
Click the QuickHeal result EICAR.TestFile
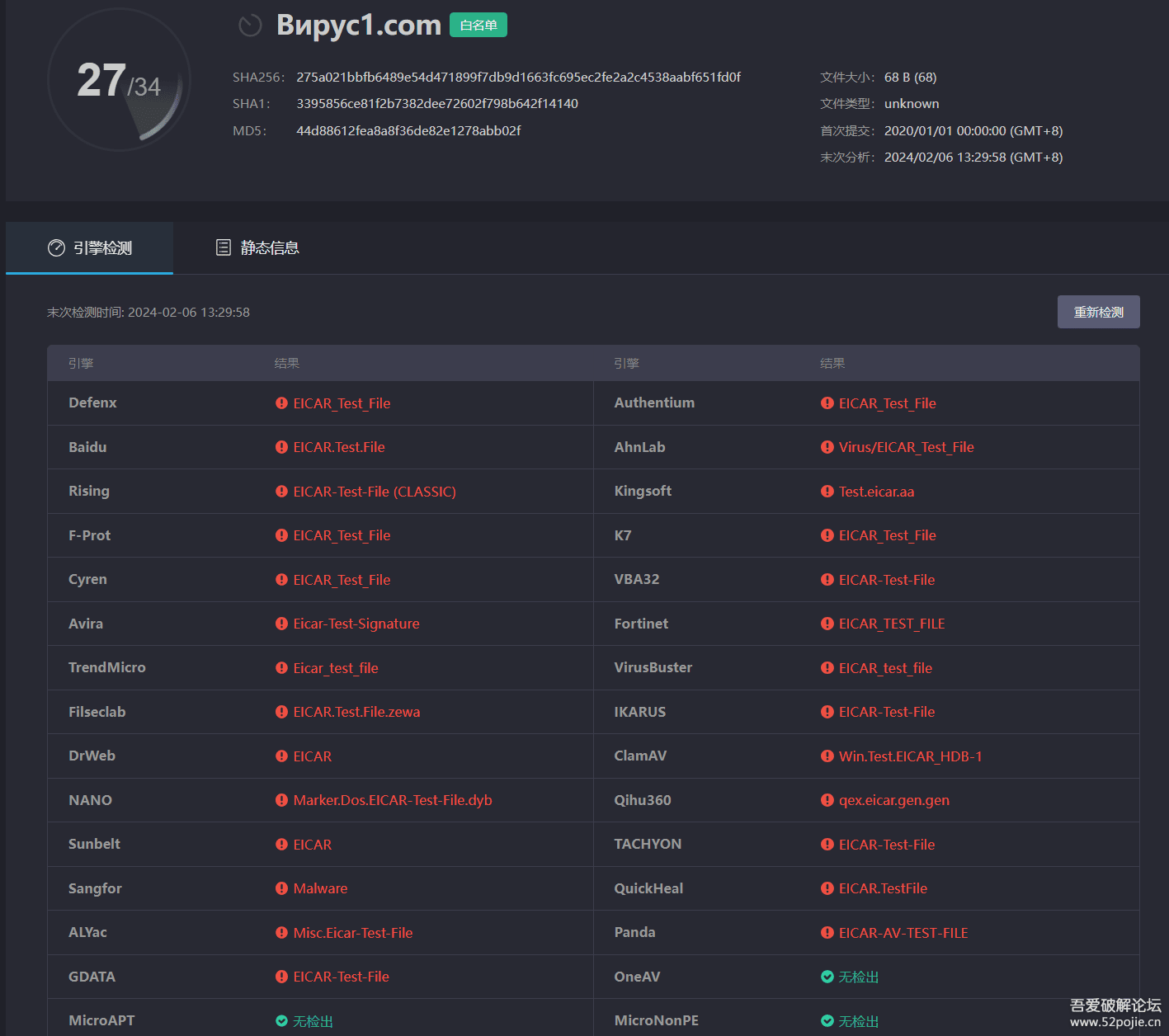(883, 888)
